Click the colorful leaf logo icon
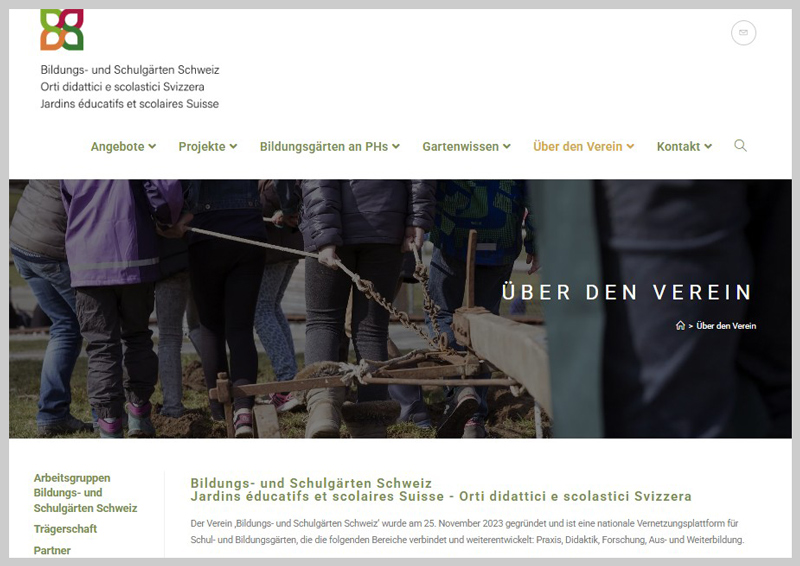 62,30
